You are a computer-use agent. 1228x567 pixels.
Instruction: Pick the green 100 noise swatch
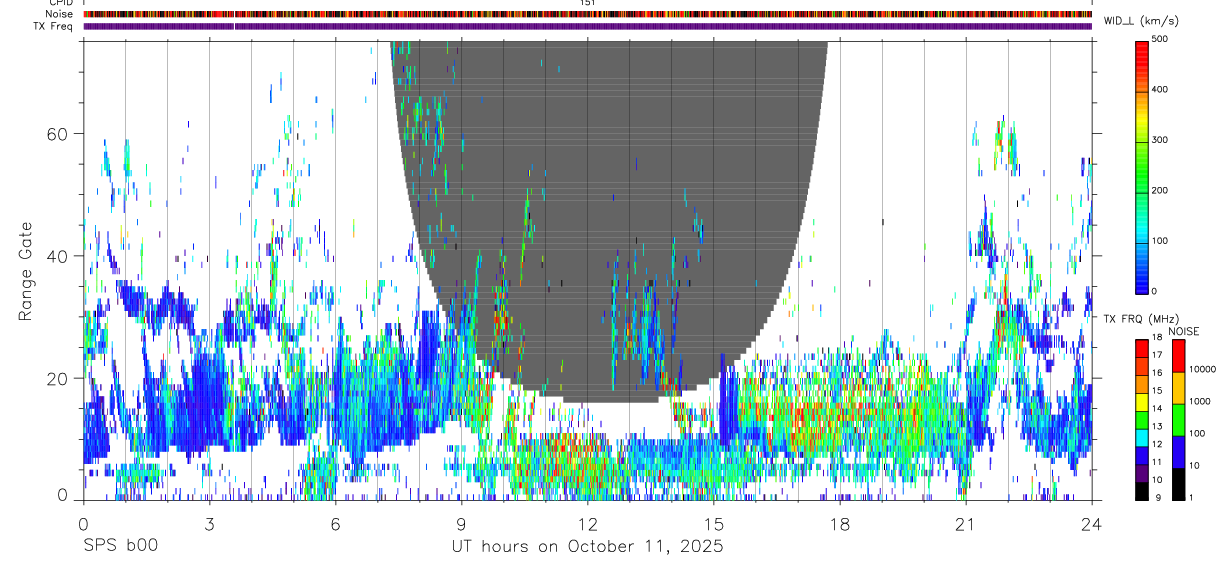pos(1178,420)
